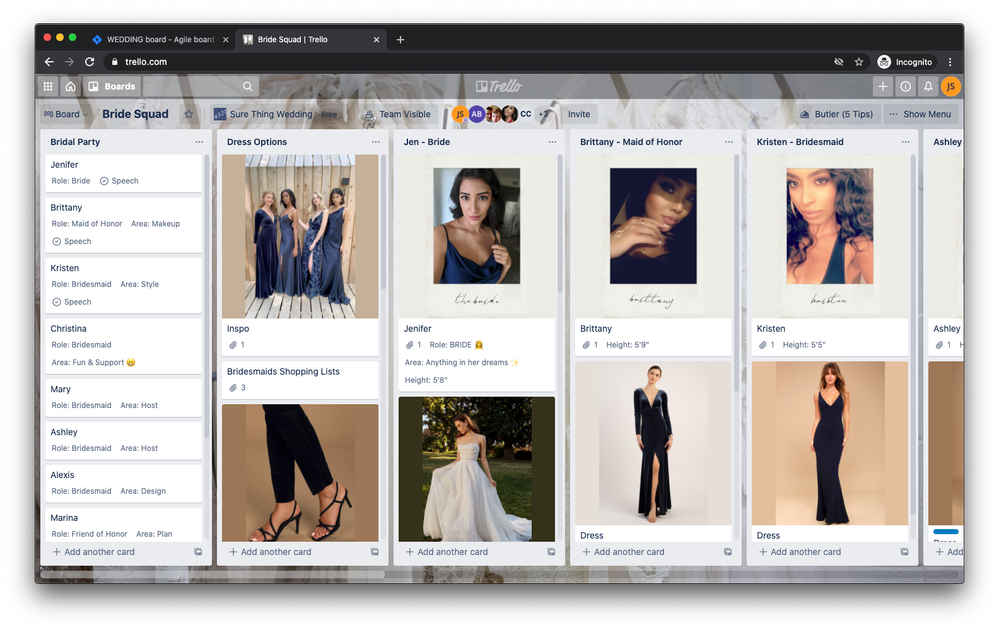Open Dress Options list actions menu
The height and width of the screenshot is (630, 999).
tap(375, 142)
